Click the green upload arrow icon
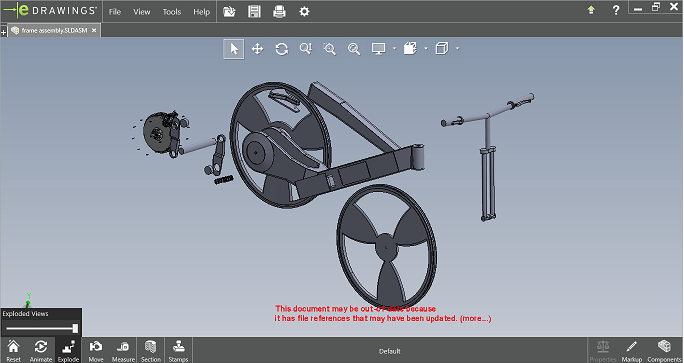This screenshot has height=363, width=684. (591, 10)
